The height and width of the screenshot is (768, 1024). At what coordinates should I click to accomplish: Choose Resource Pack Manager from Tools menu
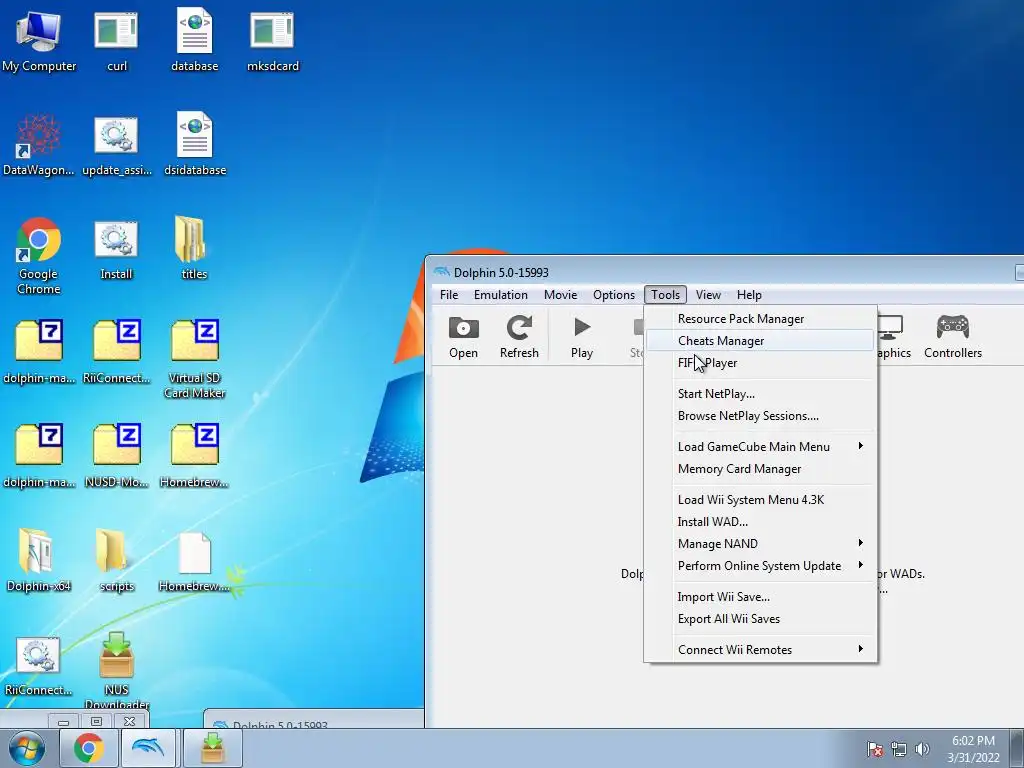760,319
